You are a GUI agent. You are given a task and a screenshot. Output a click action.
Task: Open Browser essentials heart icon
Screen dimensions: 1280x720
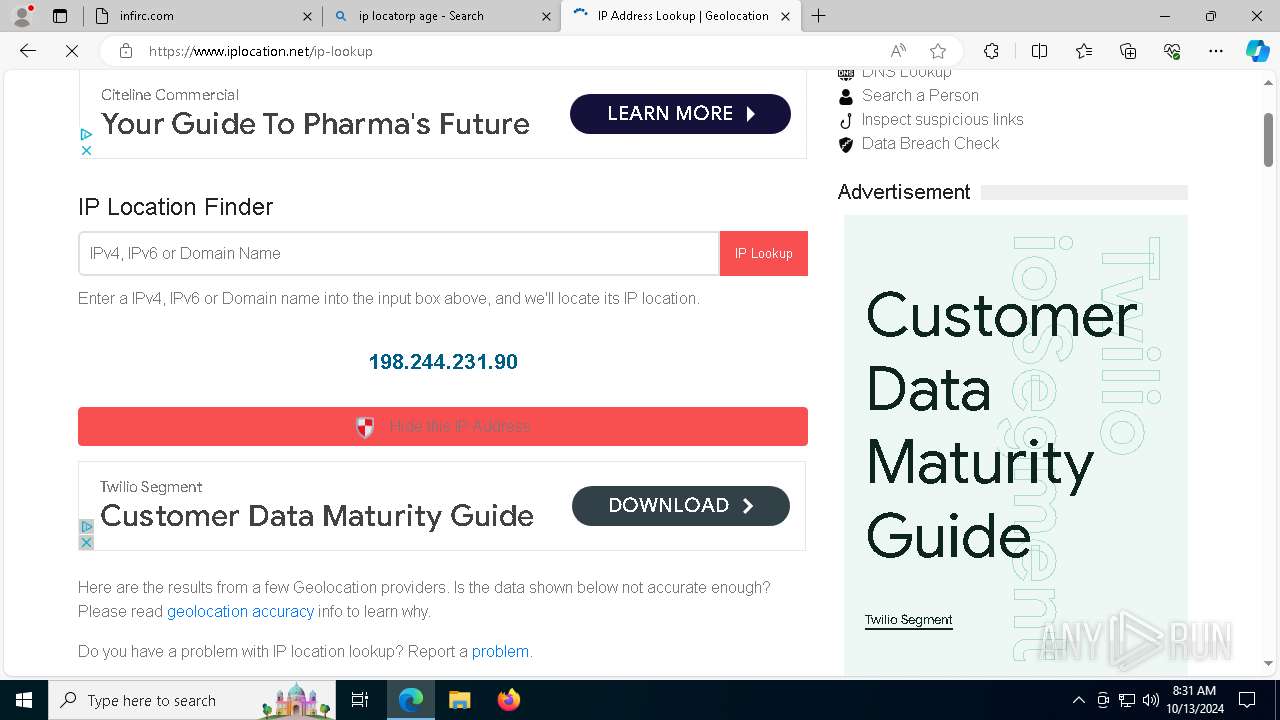tap(1172, 51)
